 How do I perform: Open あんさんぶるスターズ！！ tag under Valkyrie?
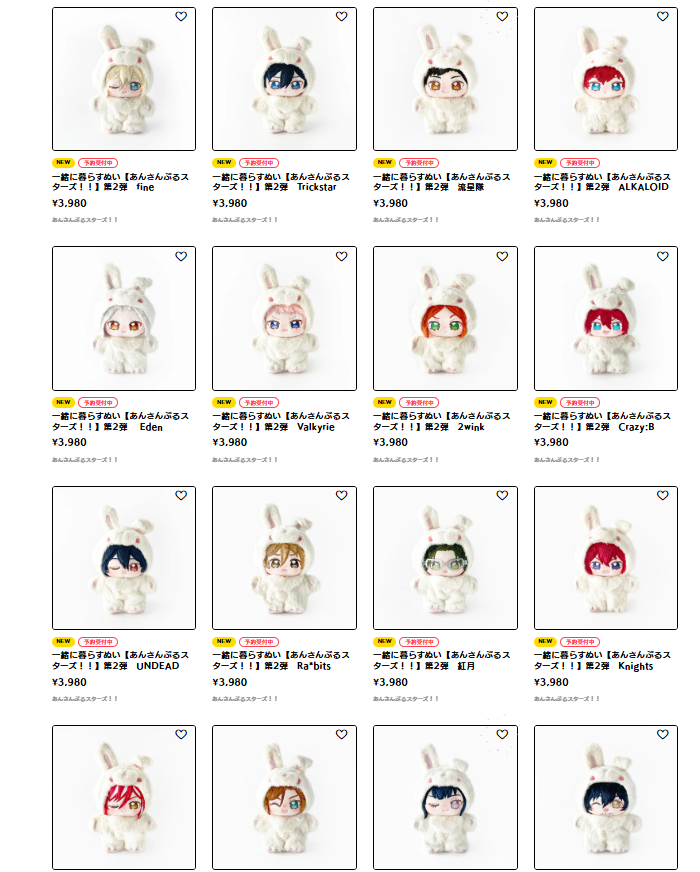[245, 460]
